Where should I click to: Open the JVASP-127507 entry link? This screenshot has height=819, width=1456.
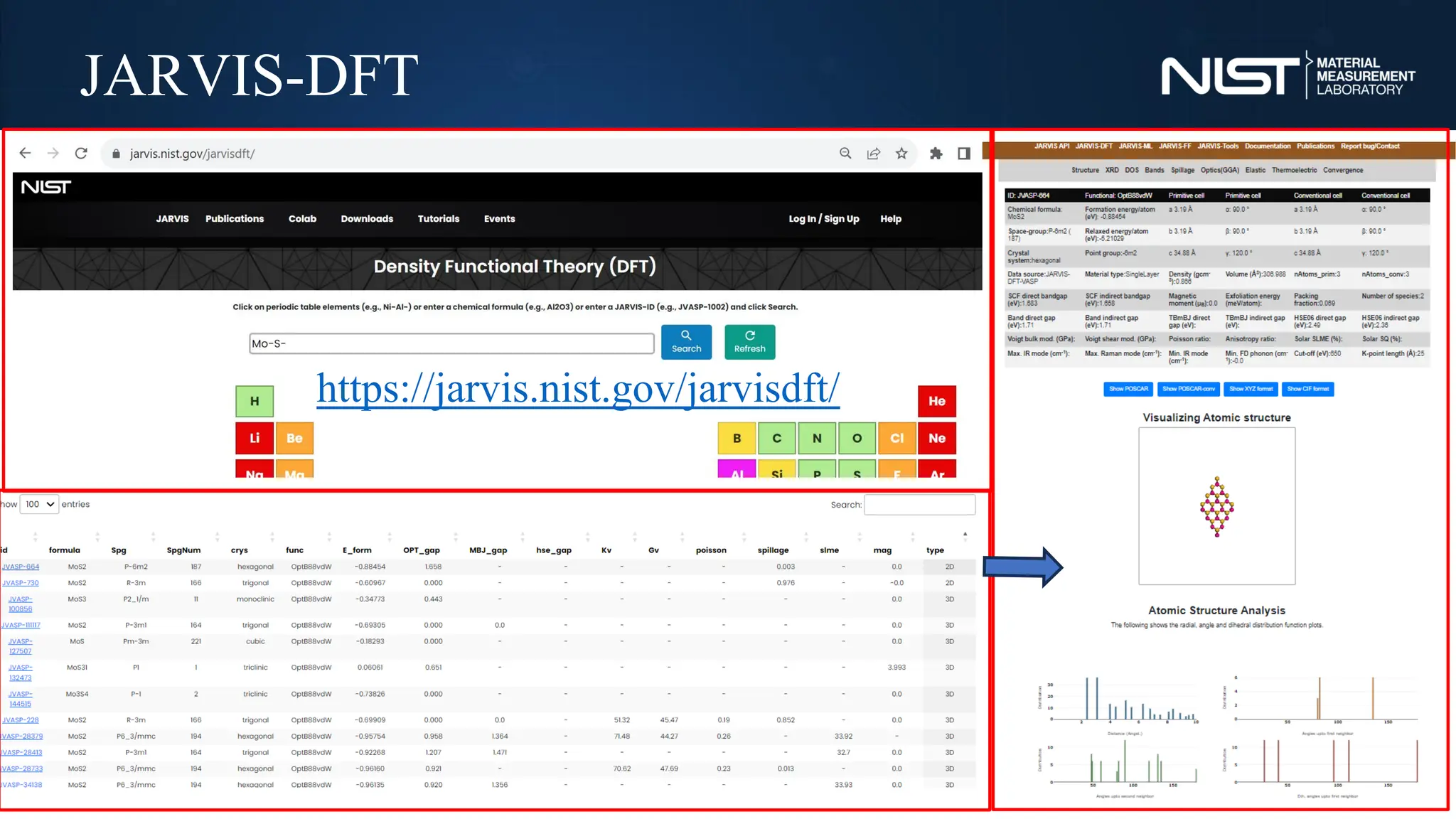21,646
